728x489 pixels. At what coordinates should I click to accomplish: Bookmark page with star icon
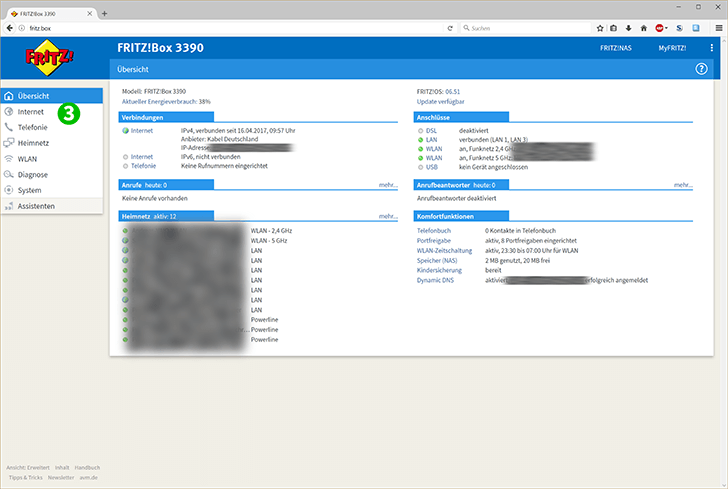(x=600, y=28)
